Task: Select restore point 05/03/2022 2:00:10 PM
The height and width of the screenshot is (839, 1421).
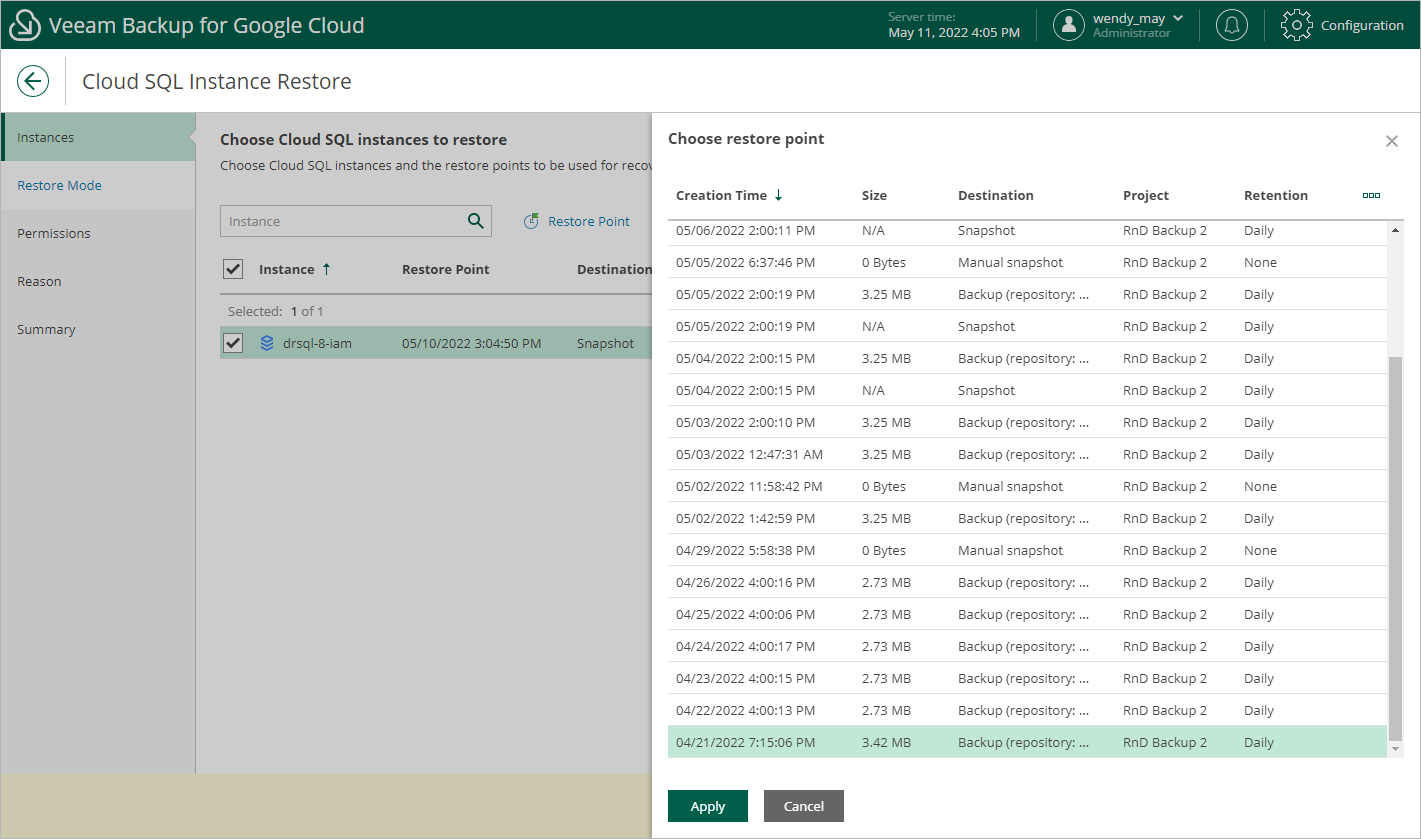Action: tap(1027, 422)
